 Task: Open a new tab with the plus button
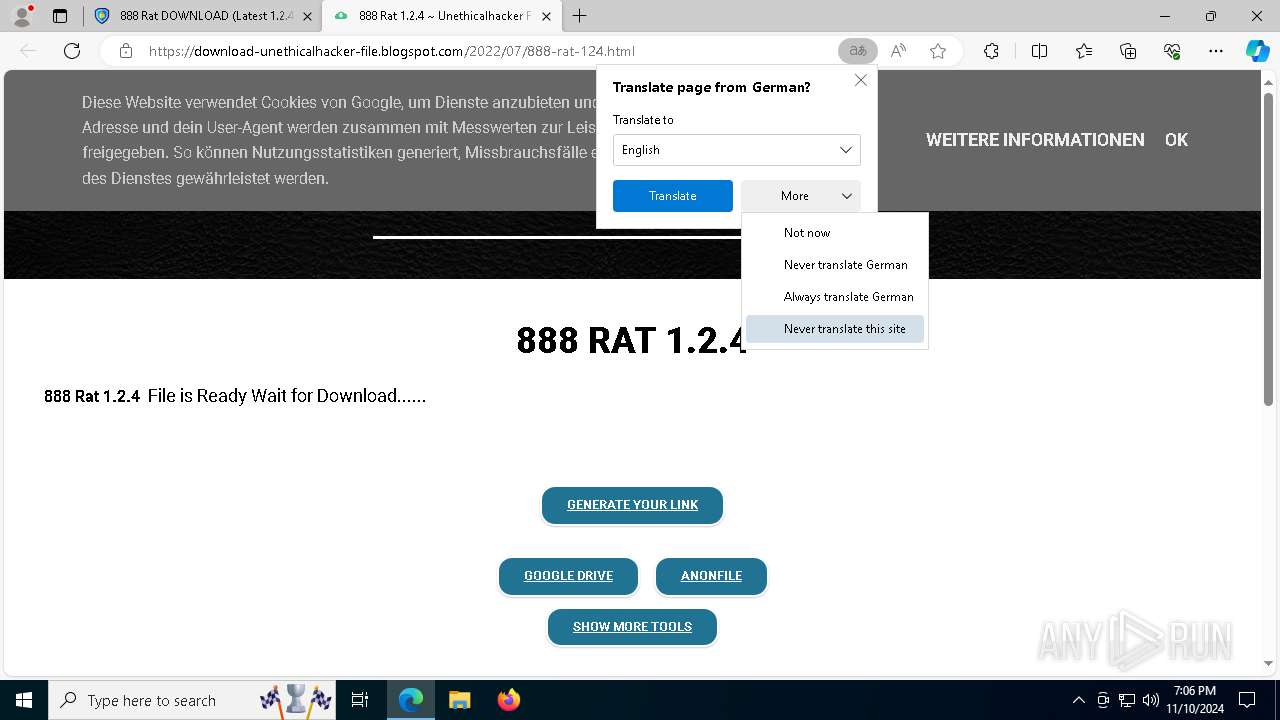tap(580, 16)
